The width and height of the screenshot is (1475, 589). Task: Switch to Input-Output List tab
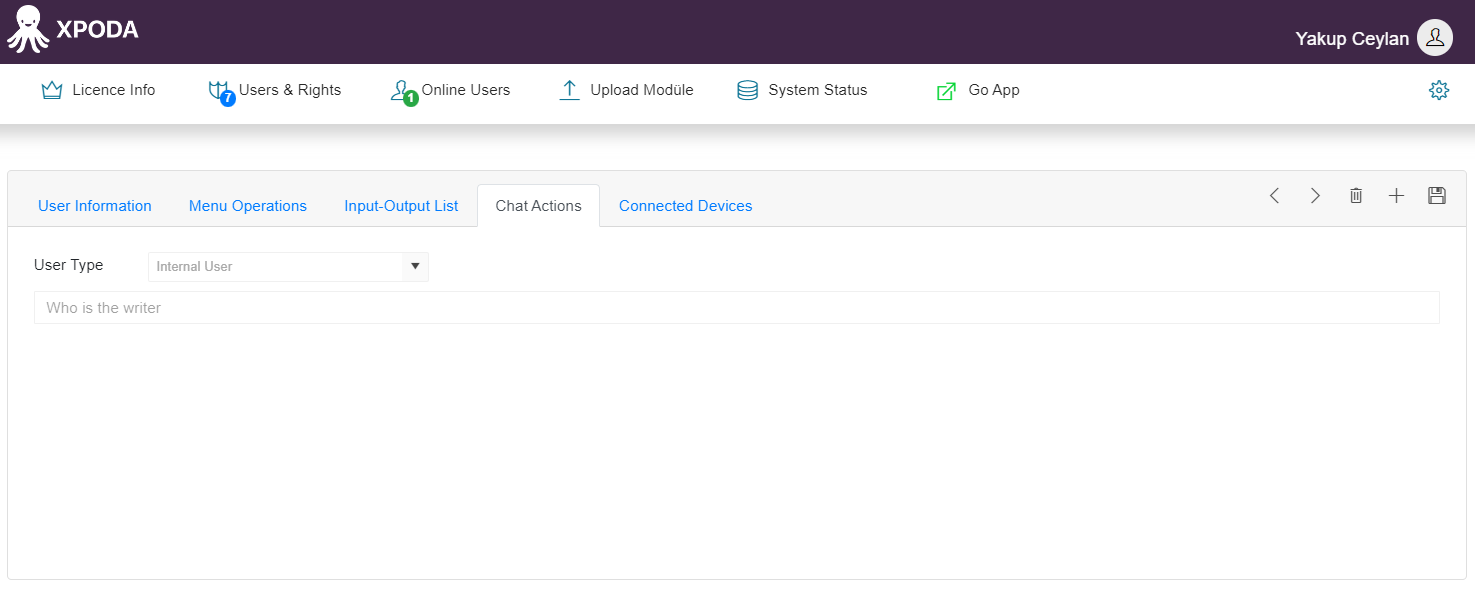401,206
